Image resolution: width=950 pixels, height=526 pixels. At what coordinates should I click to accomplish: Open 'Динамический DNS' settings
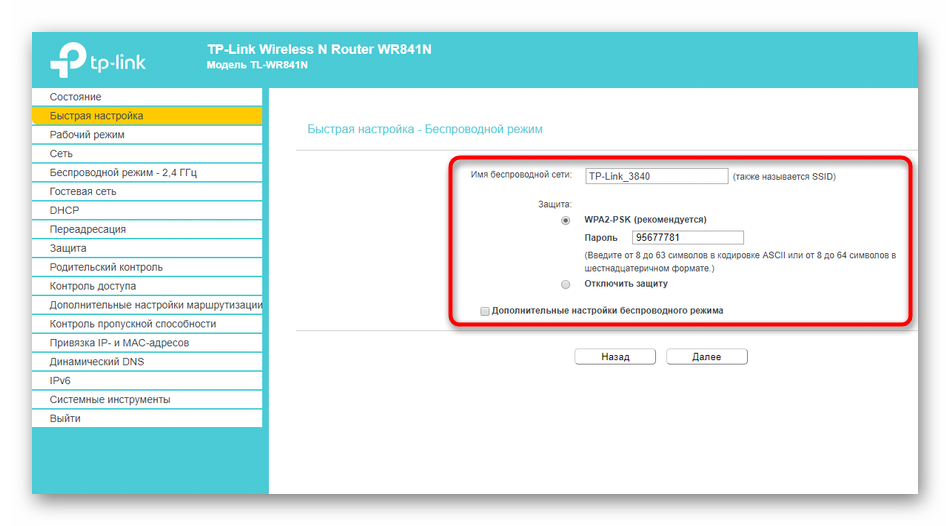pos(99,362)
